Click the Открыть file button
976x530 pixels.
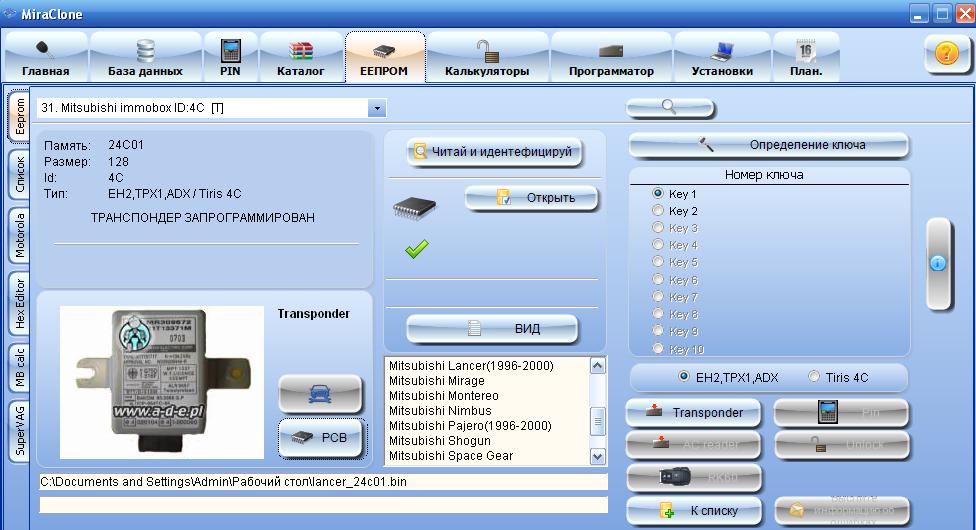click(532, 198)
